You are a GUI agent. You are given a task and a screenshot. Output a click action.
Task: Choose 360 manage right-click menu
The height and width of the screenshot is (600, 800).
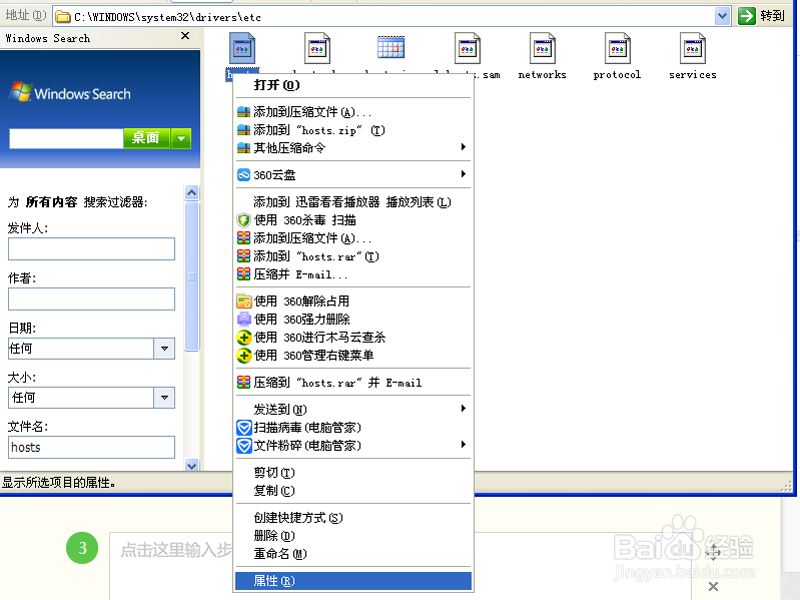coord(353,355)
